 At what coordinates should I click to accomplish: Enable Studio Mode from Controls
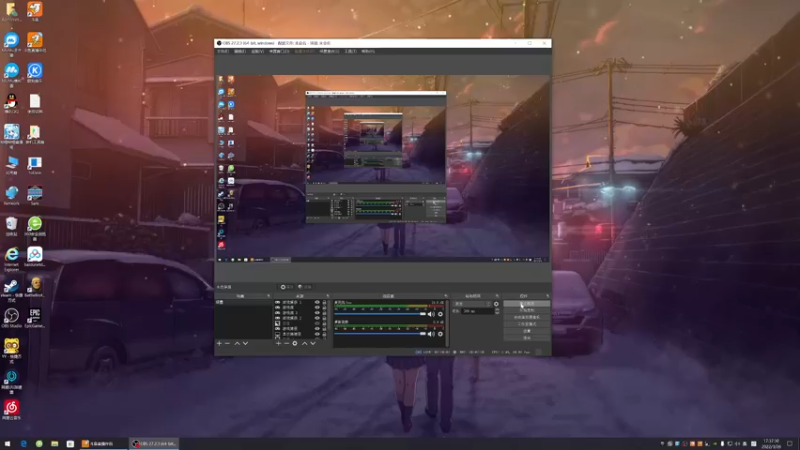click(527, 324)
